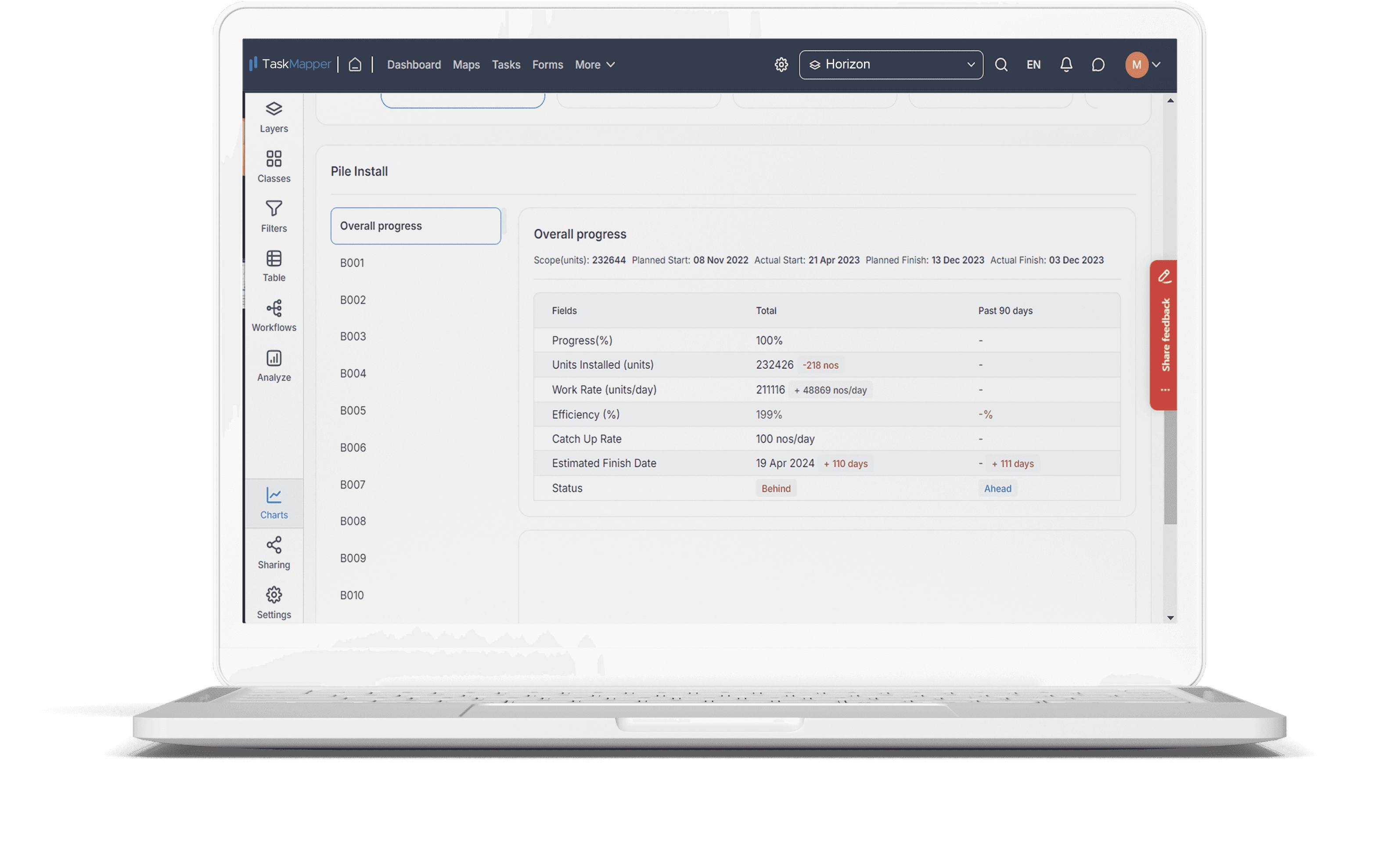Select block B005
The height and width of the screenshot is (853, 1400).
tap(353, 411)
